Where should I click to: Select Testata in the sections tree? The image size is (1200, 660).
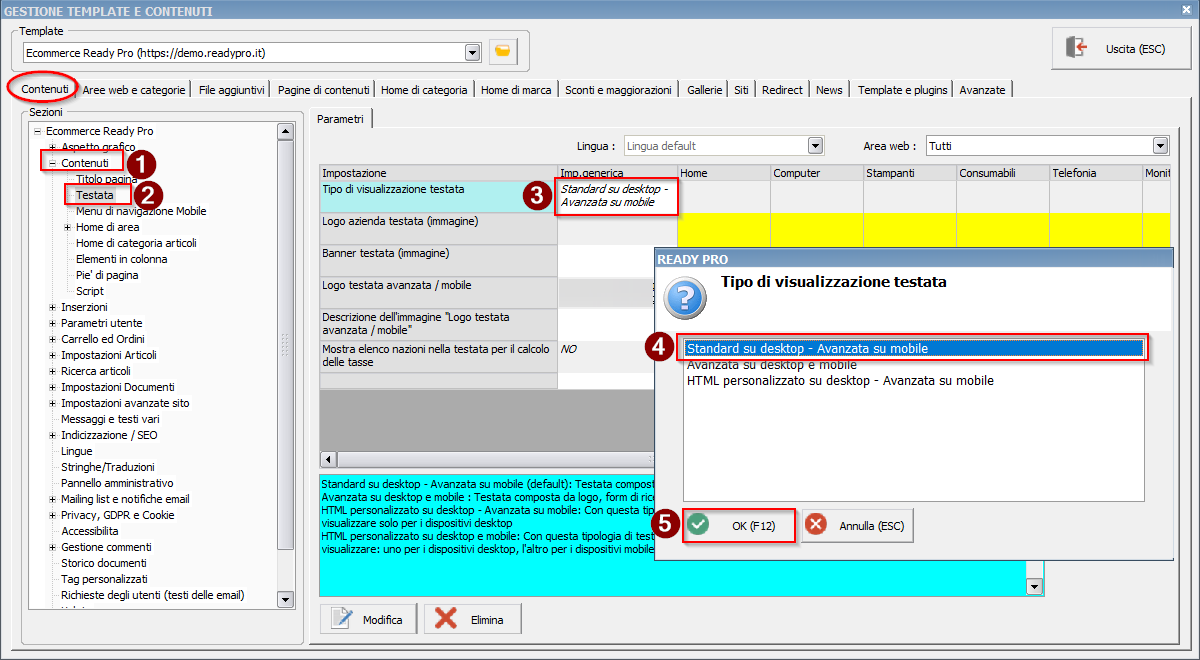pyautogui.click(x=95, y=195)
